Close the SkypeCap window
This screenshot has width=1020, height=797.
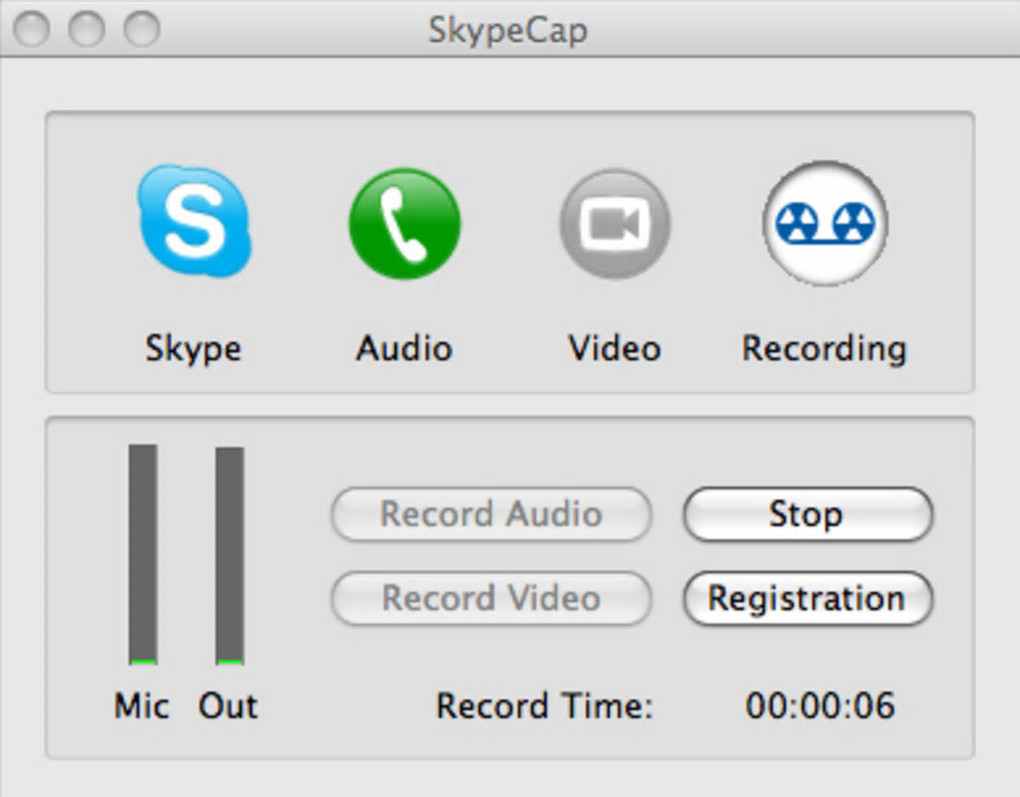32,29
